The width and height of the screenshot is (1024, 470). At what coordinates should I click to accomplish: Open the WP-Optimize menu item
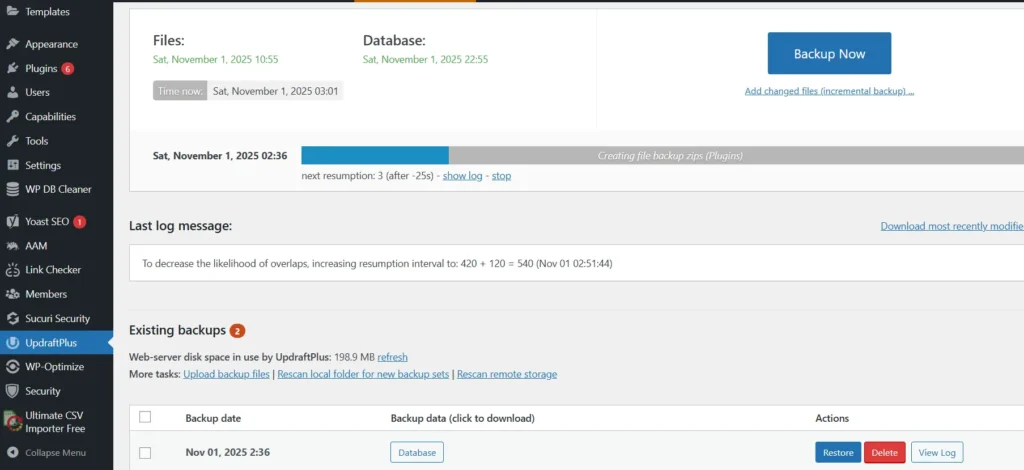[x=54, y=367]
